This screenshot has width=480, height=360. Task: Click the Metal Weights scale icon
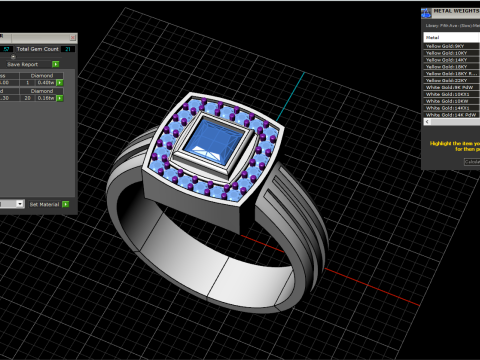click(x=426, y=13)
